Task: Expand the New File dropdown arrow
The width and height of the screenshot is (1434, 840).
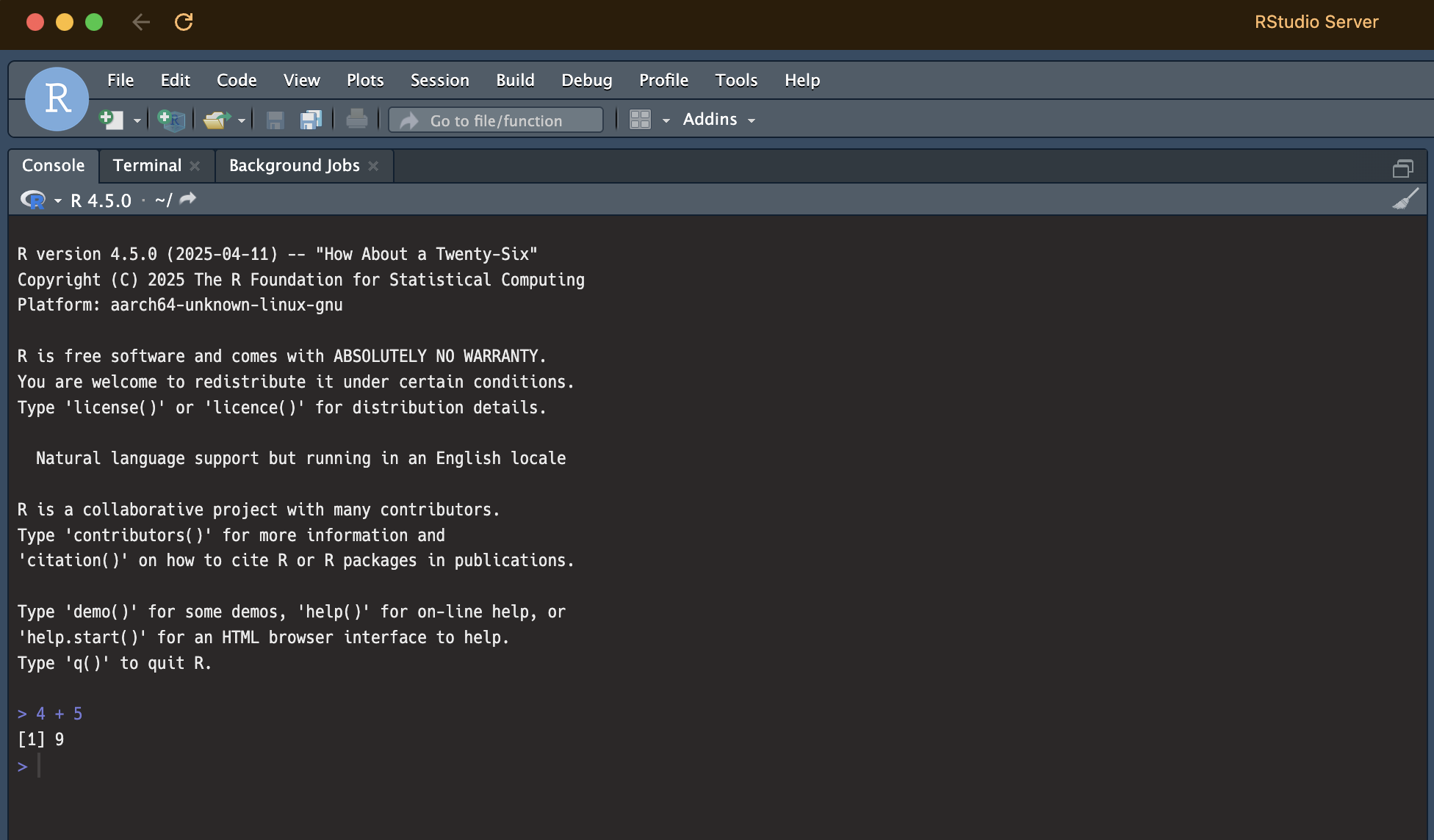Action: pos(137,120)
